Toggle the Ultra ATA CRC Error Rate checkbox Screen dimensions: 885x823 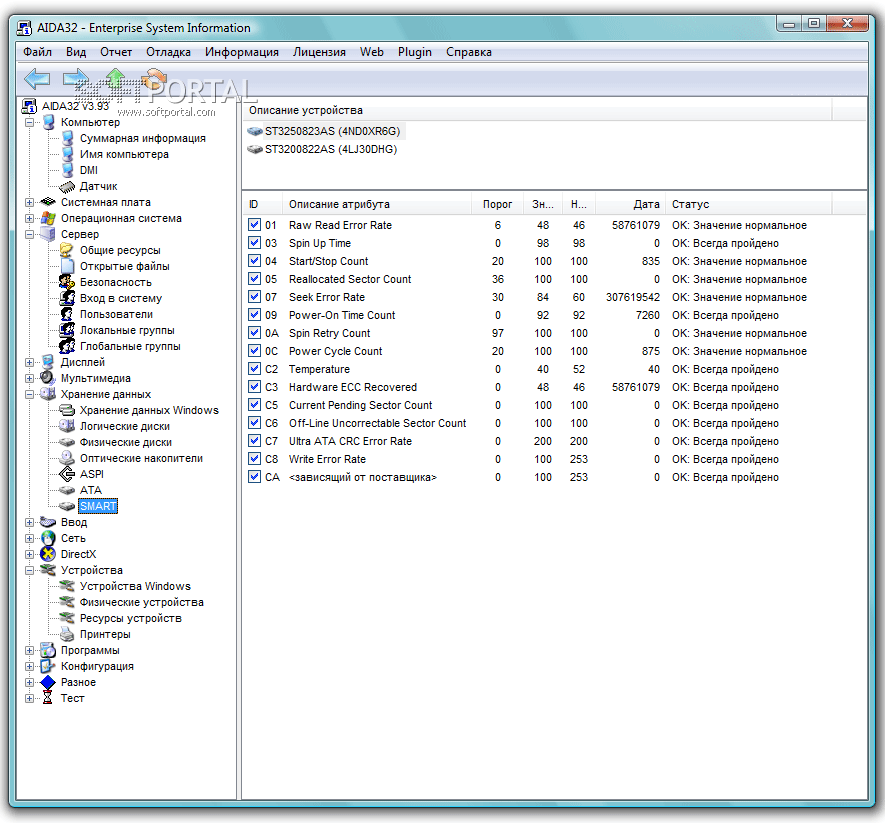coord(255,441)
